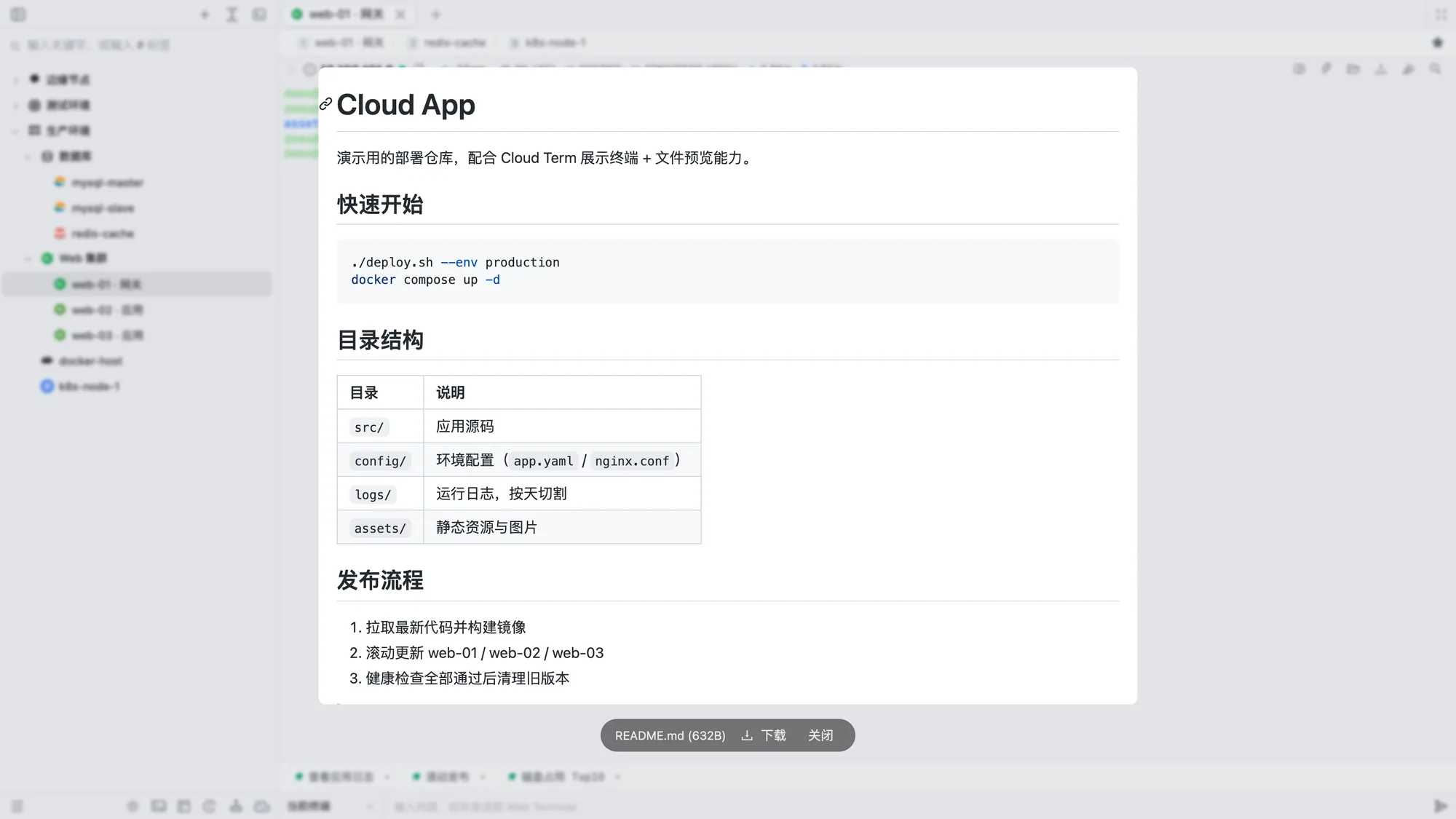The width and height of the screenshot is (1456, 819).
Task: Click the pen icon in the terminal toolbar
Action: click(1326, 69)
